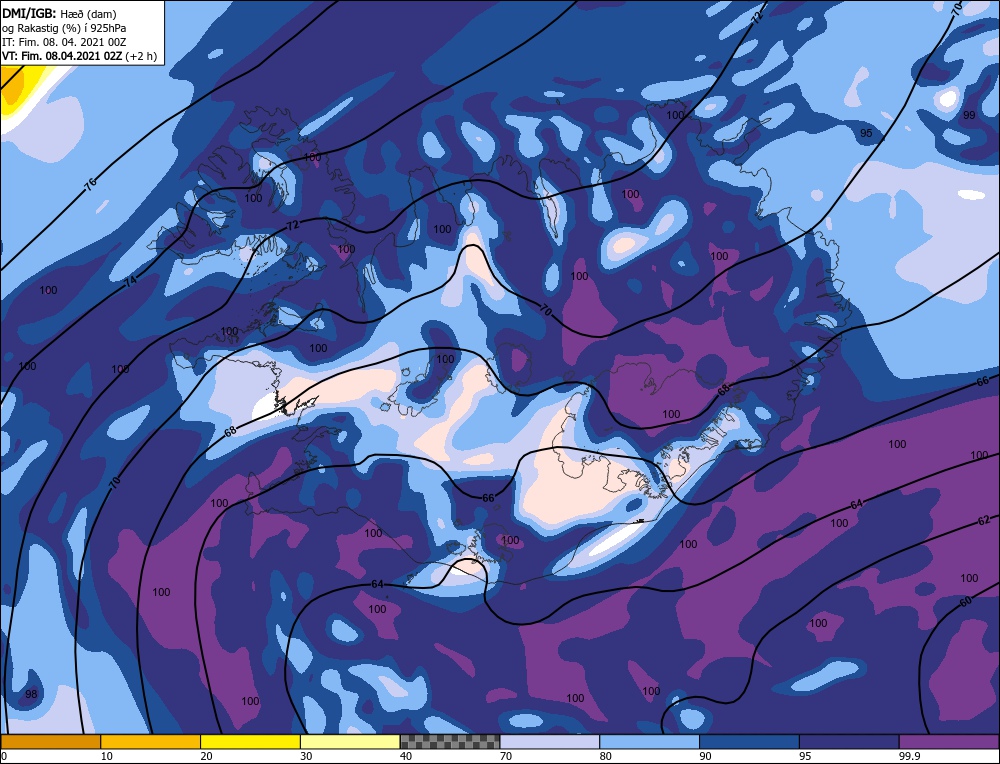Click the "74" height contour label
The height and width of the screenshot is (764, 1000).
pos(130,281)
